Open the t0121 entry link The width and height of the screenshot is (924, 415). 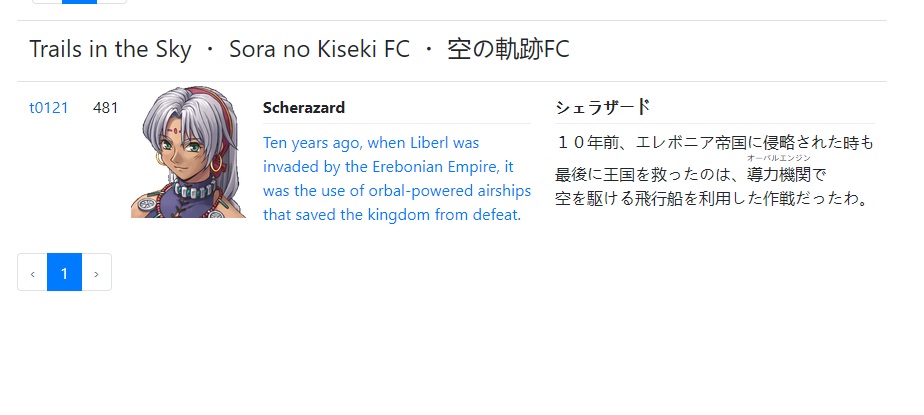48,107
